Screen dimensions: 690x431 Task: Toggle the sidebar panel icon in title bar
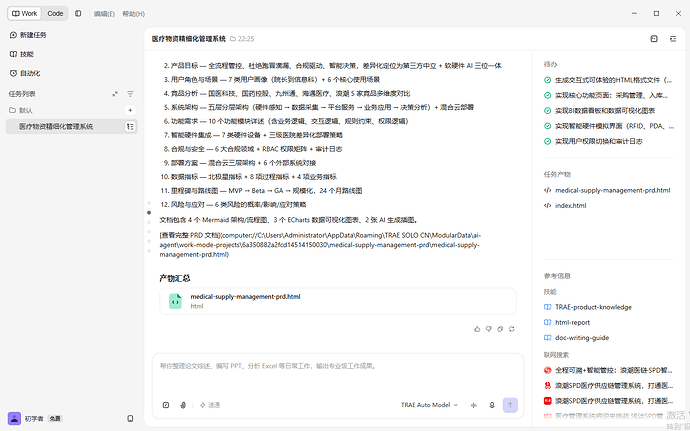[78, 14]
